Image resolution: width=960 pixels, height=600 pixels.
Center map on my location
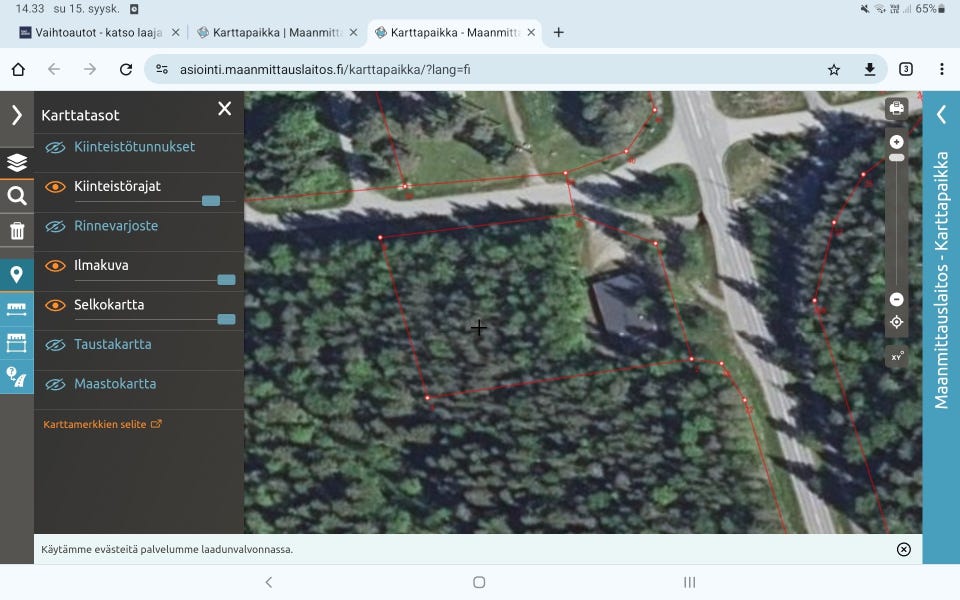click(896, 322)
